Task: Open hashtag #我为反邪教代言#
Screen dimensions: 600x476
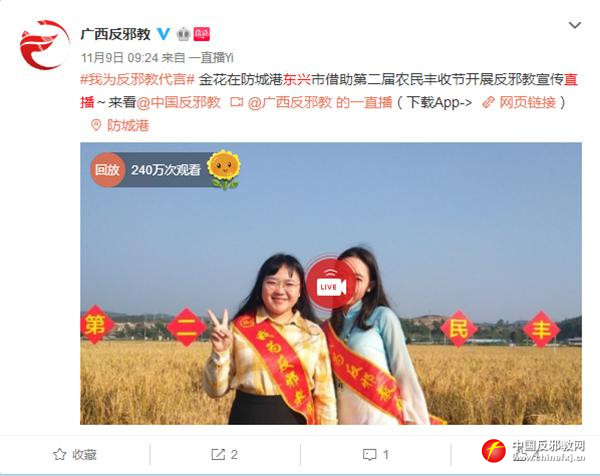Action: 137,80
